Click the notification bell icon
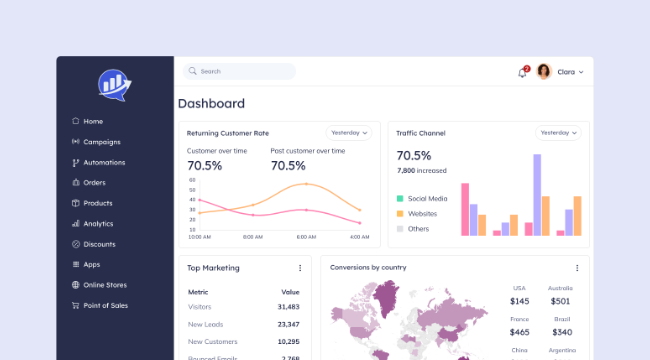Image resolution: width=650 pixels, height=360 pixels. coord(522,73)
